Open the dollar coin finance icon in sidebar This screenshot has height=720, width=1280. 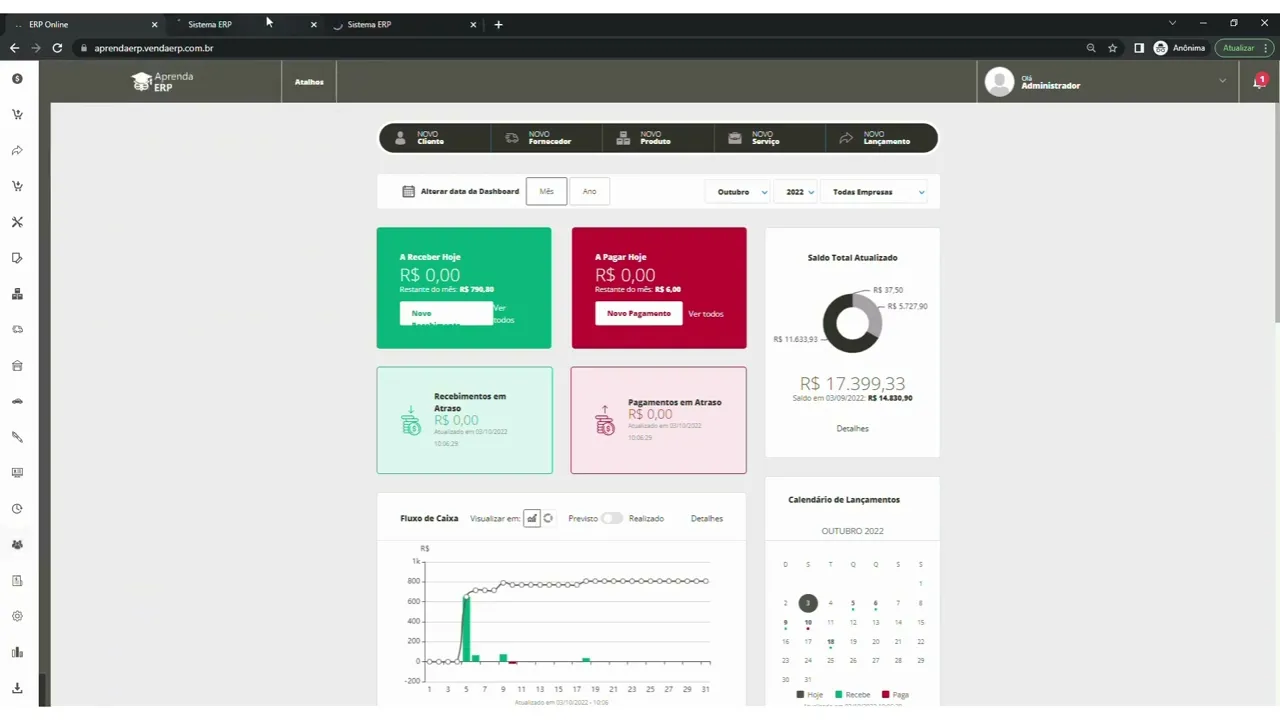[x=17, y=78]
